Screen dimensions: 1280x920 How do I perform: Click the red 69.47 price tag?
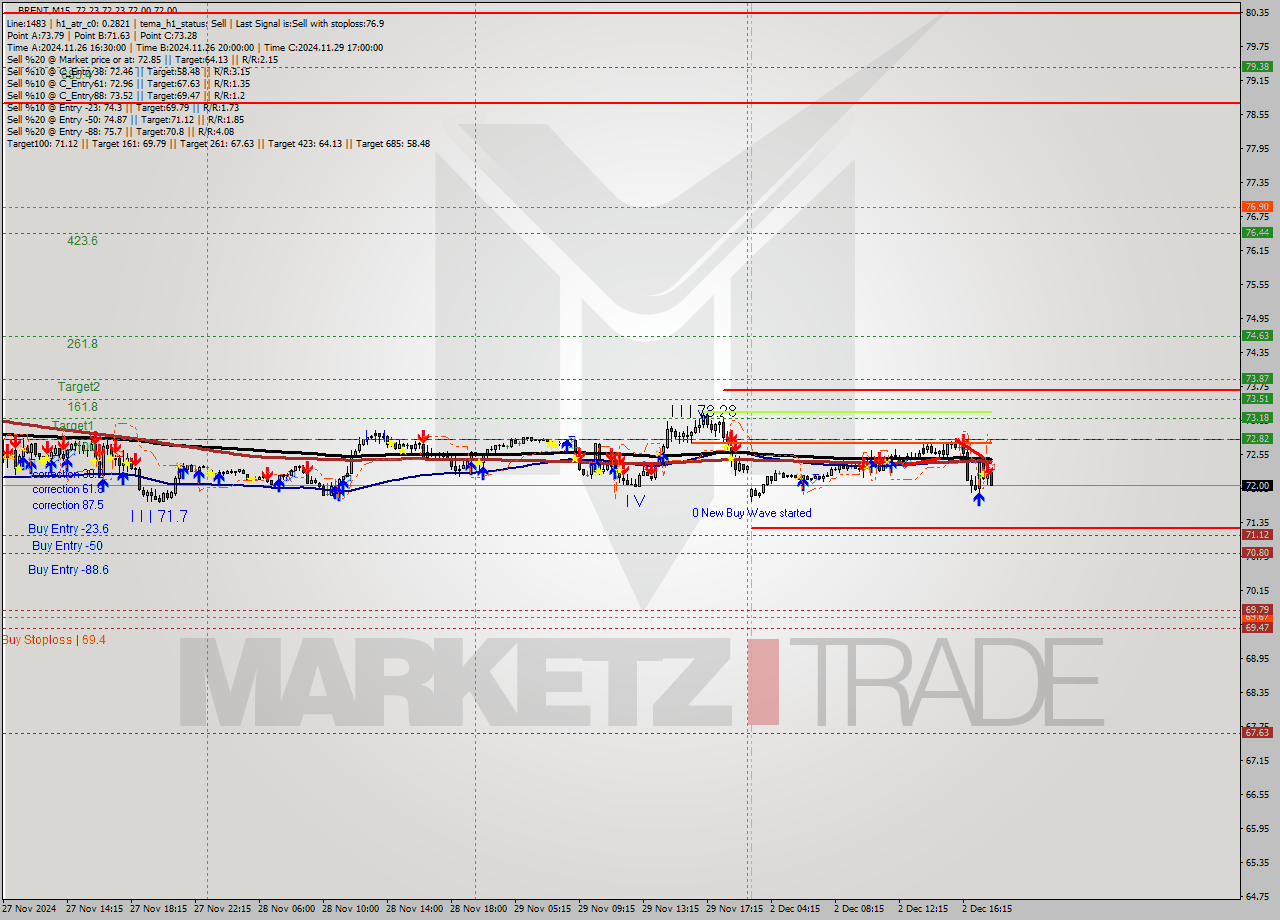coord(1257,628)
